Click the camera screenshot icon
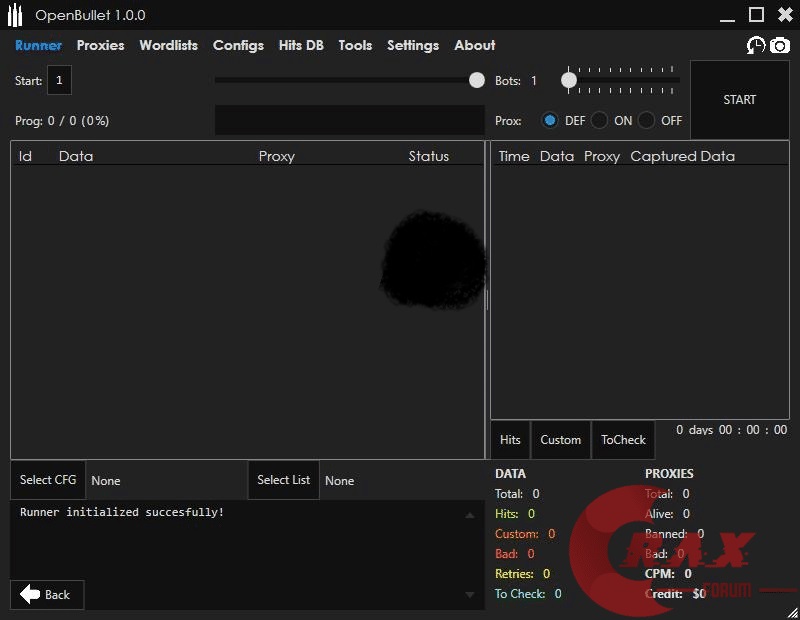The image size is (800, 620). [x=780, y=45]
